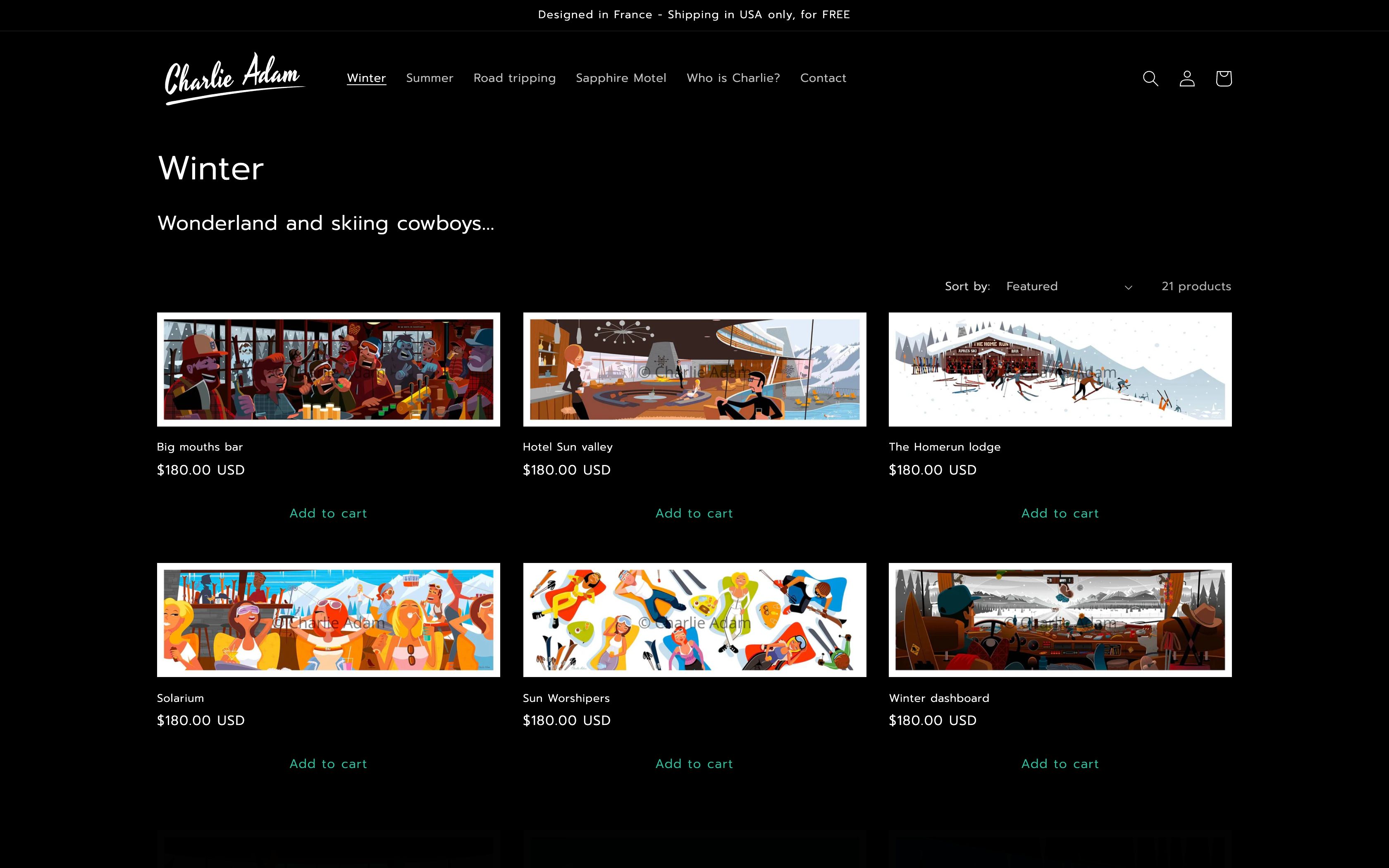Open the search icon
This screenshot has width=1389, height=868.
coord(1150,79)
